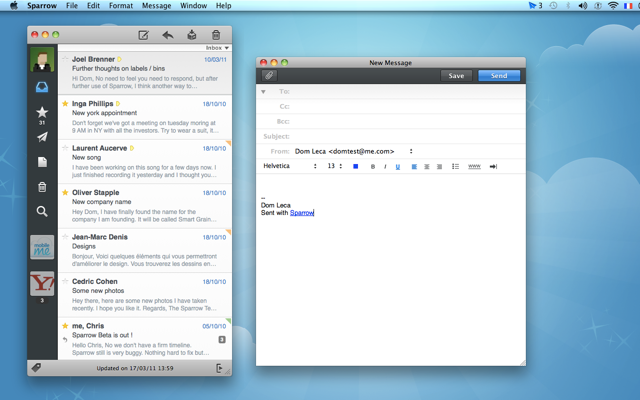
Task: Collapse the recipient fields triangle
Action: click(263, 92)
